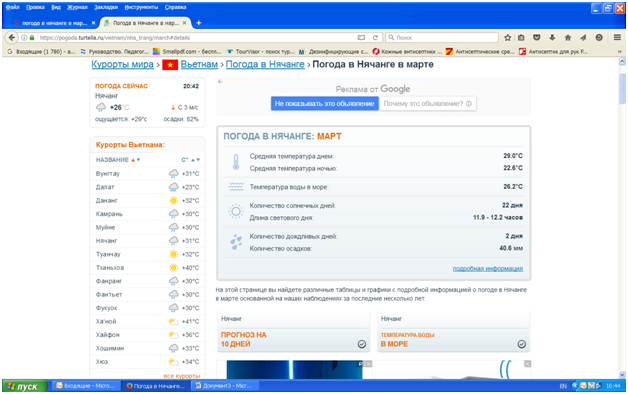Screen dimensions: 628x394
Task: Click the 'Почему это объявление?' button
Action: (x=428, y=104)
